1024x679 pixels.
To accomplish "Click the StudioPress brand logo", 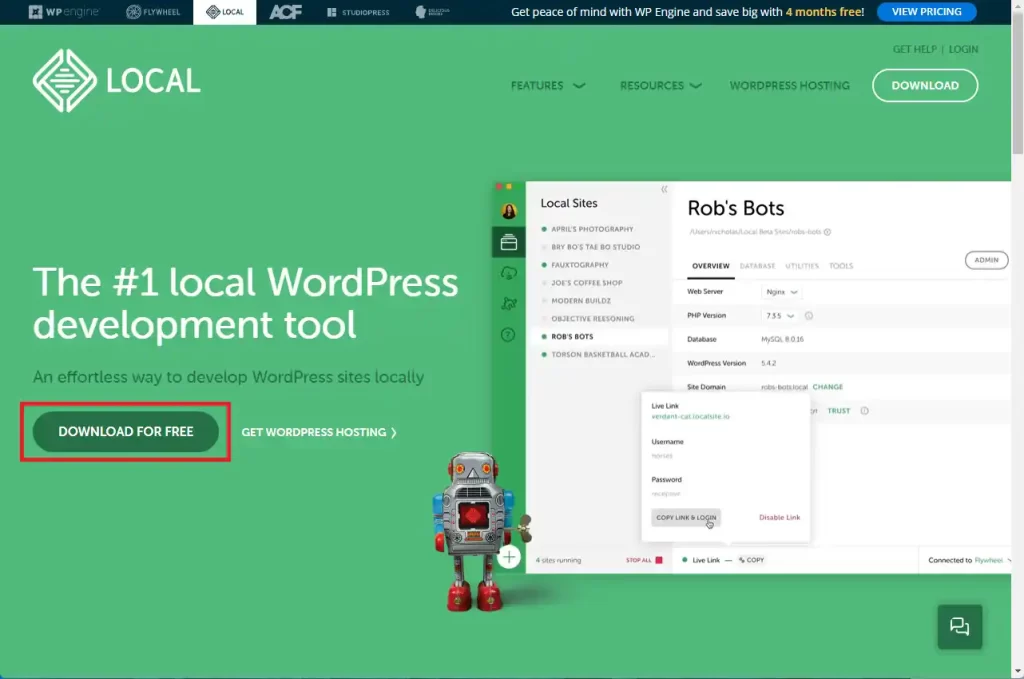I will click(x=357, y=12).
